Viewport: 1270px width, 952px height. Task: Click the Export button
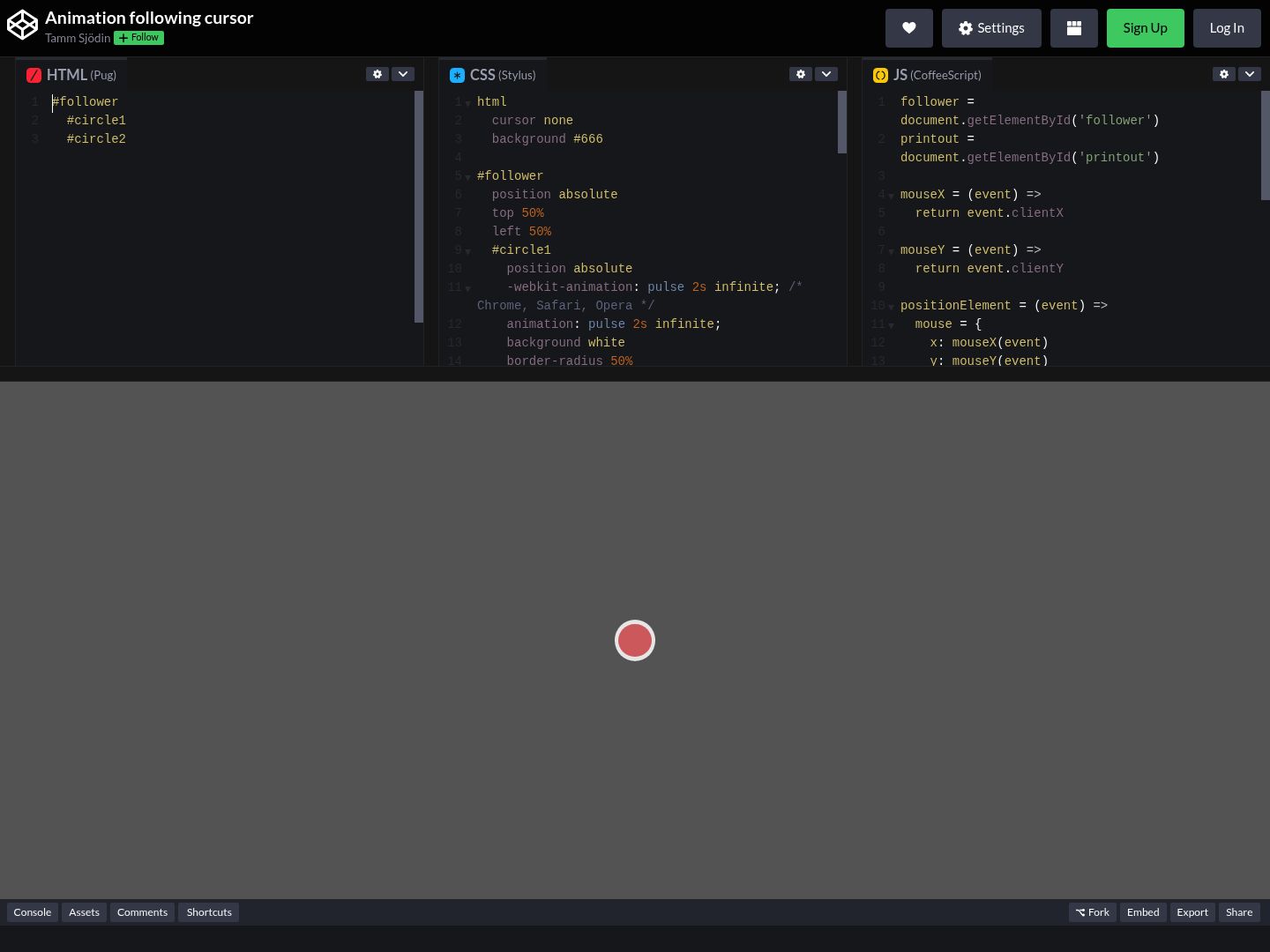(1192, 912)
